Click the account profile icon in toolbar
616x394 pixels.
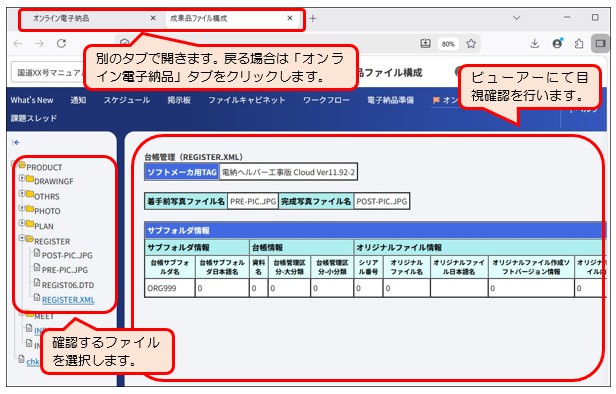click(x=557, y=43)
